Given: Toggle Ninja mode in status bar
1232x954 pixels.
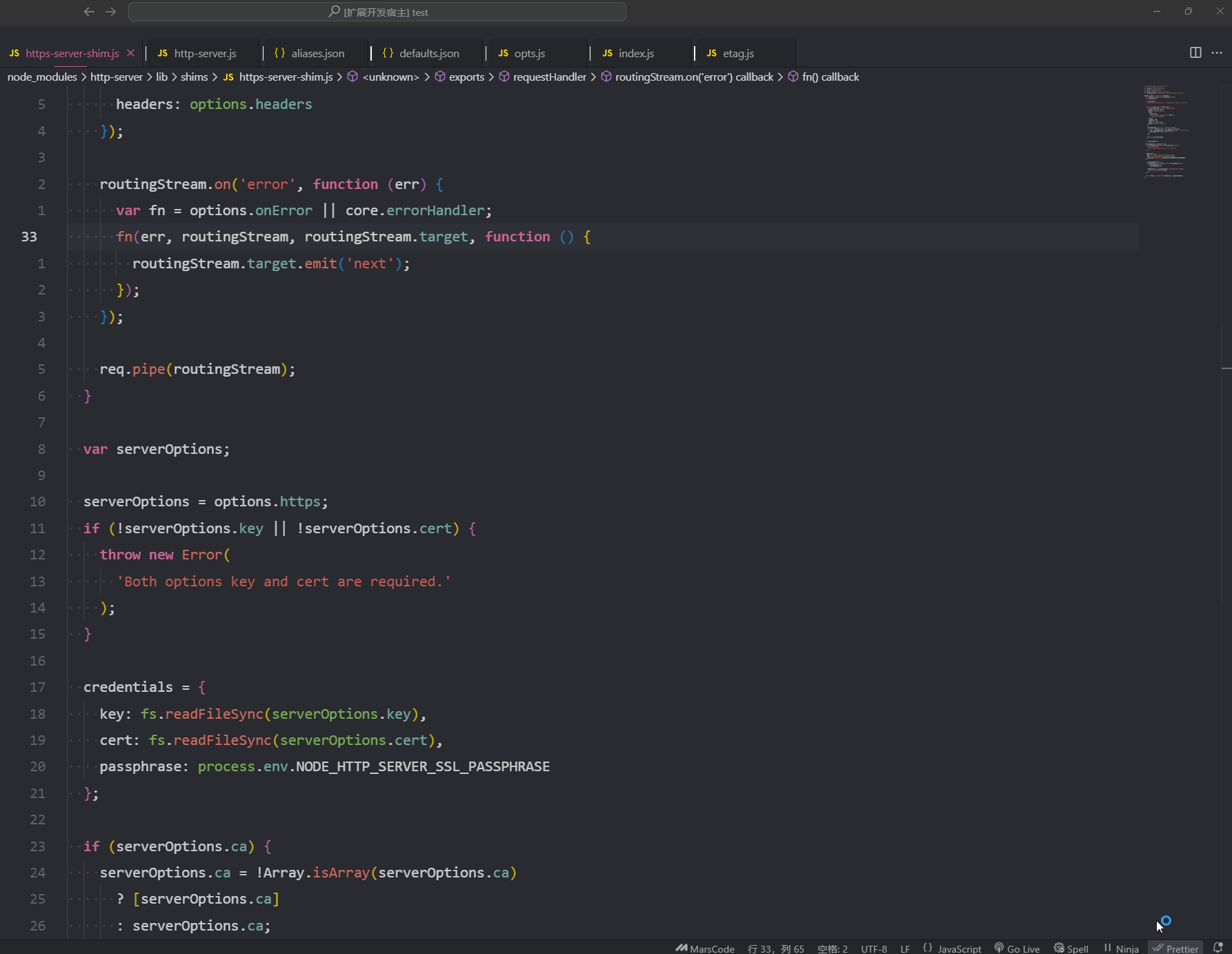Looking at the screenshot, I should 1121,948.
